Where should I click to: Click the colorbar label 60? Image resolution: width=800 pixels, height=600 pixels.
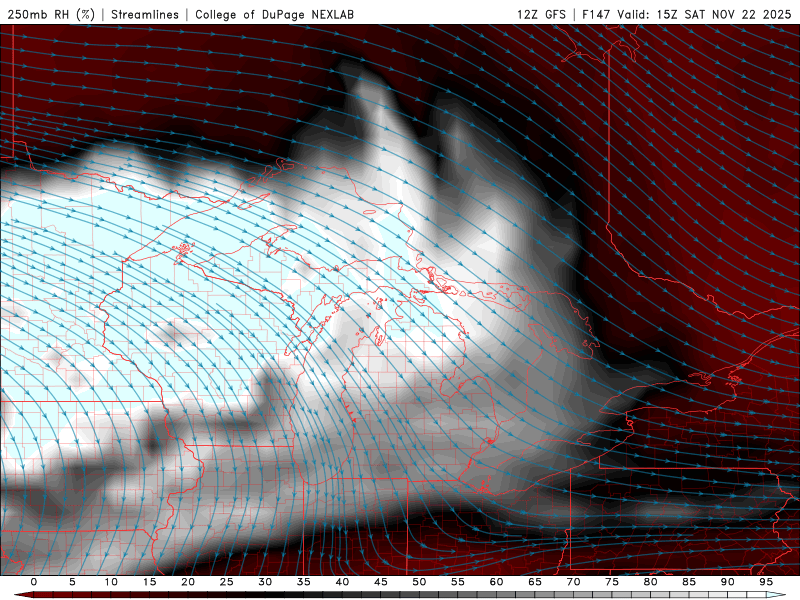(496, 582)
